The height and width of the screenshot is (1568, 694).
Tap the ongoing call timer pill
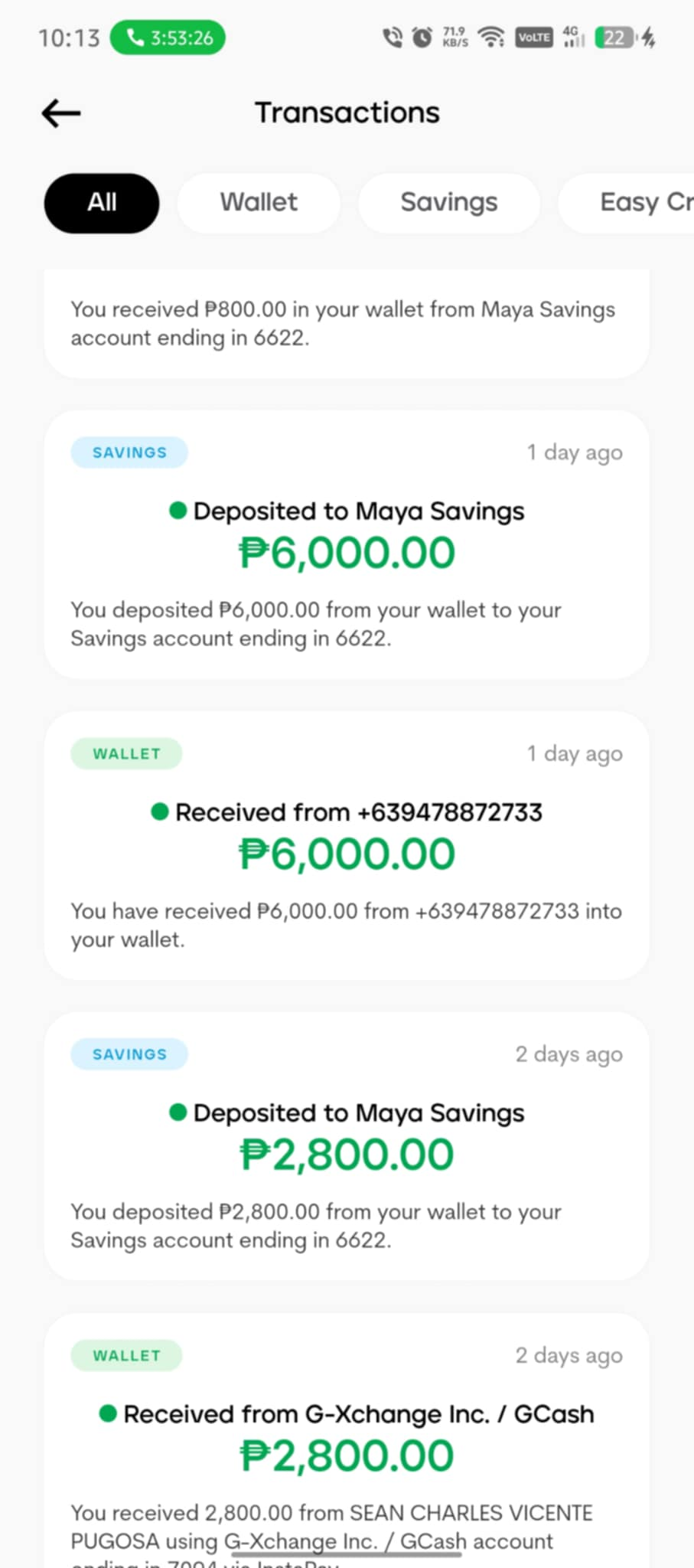point(168,38)
